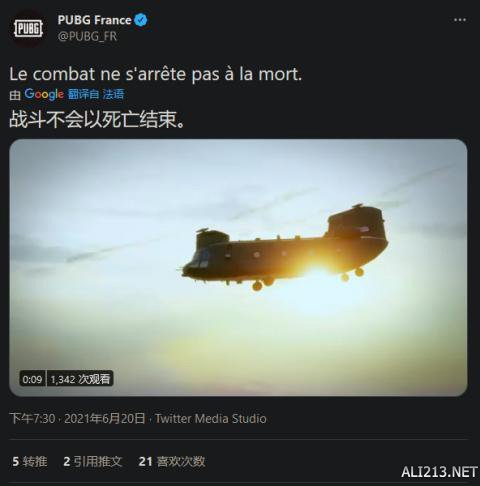Open the 下午7:30 timestamp link
This screenshot has height=486, width=480.
(x=32, y=418)
